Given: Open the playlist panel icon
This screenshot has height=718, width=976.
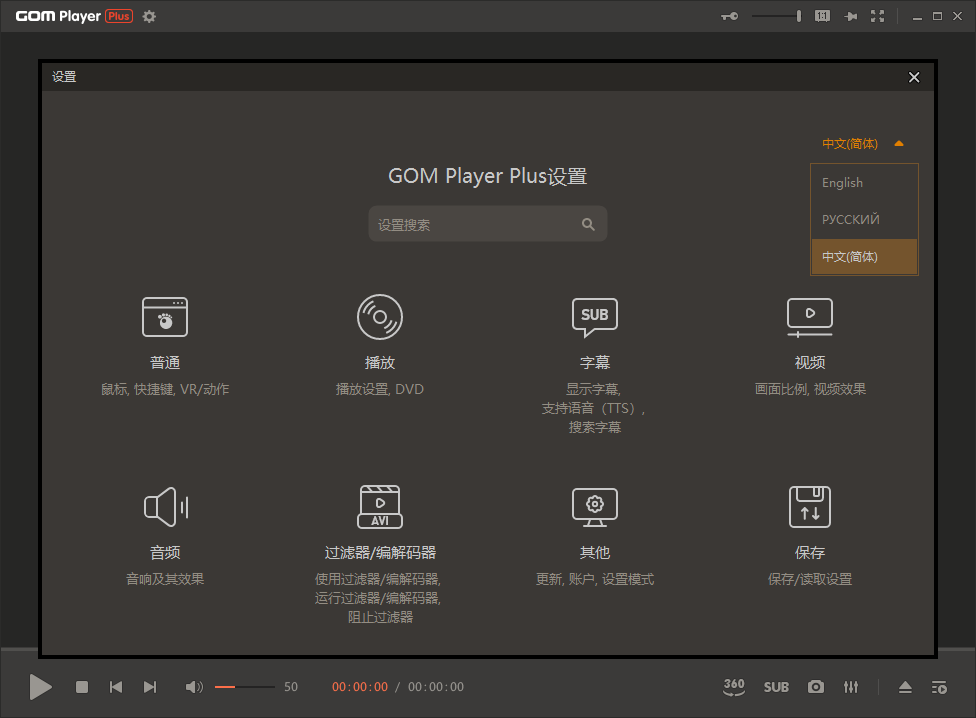Looking at the screenshot, I should pos(939,687).
